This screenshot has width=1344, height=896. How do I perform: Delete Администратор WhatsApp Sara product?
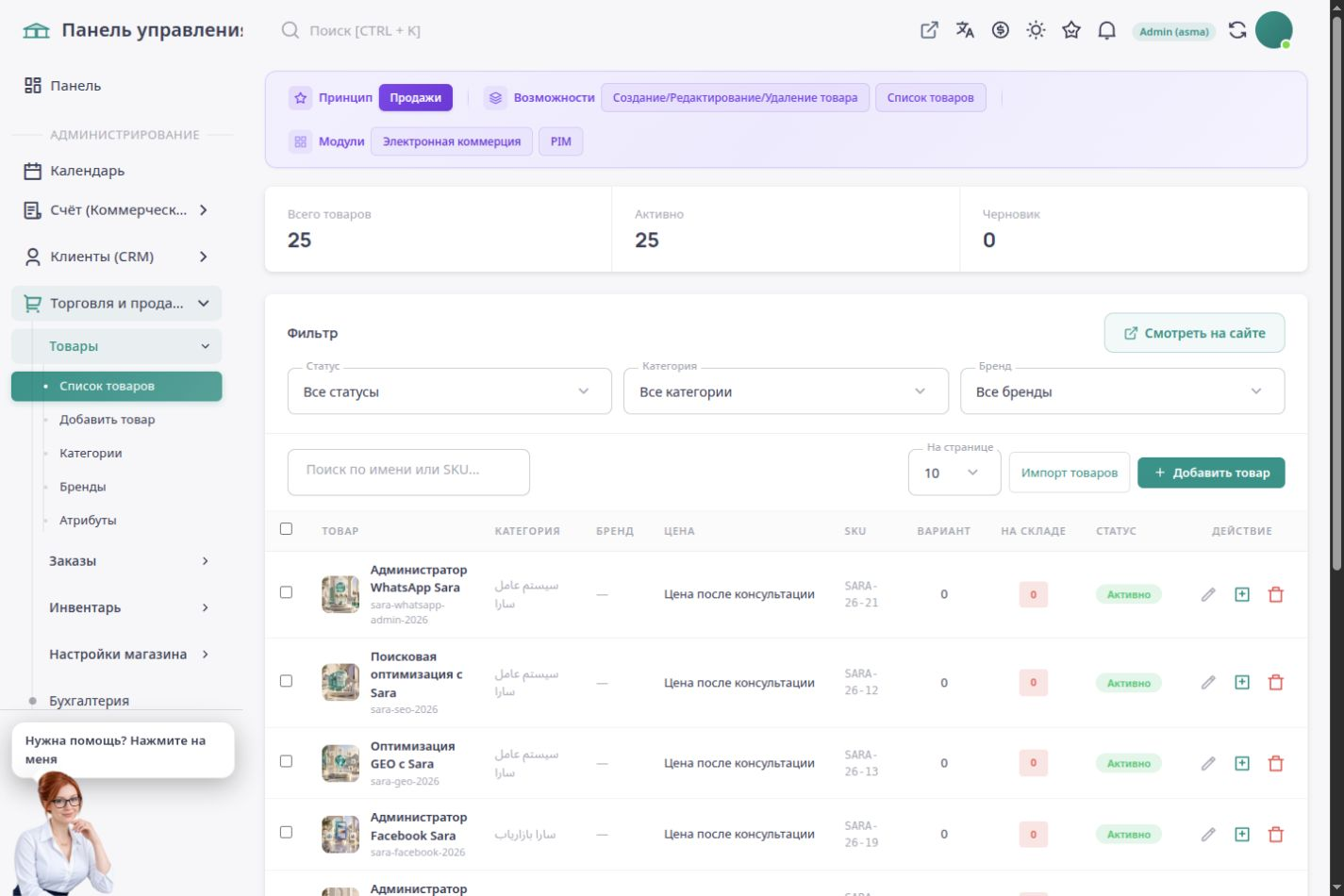click(1276, 594)
